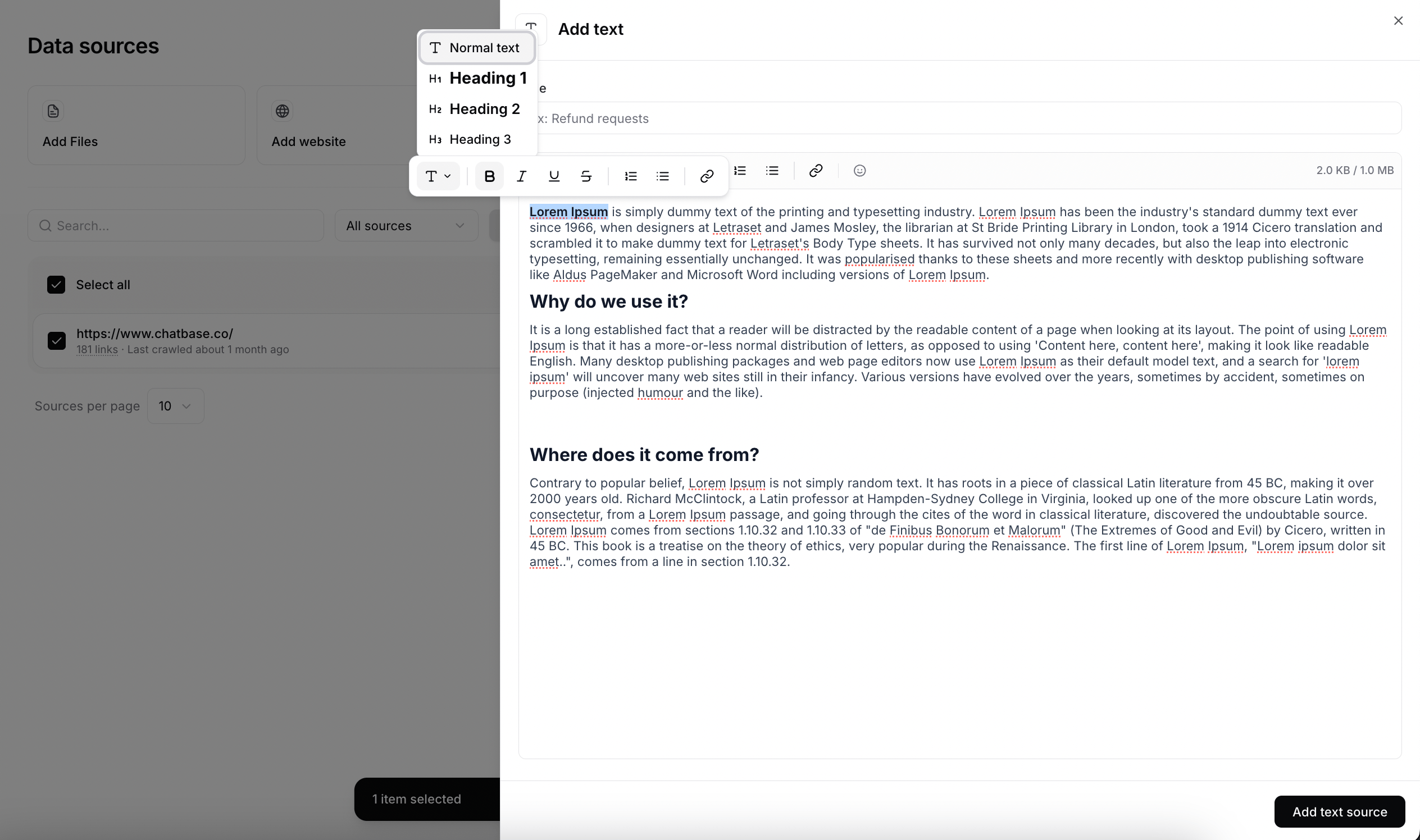This screenshot has width=1420, height=840.
Task: Underline the selected text
Action: pos(554,176)
